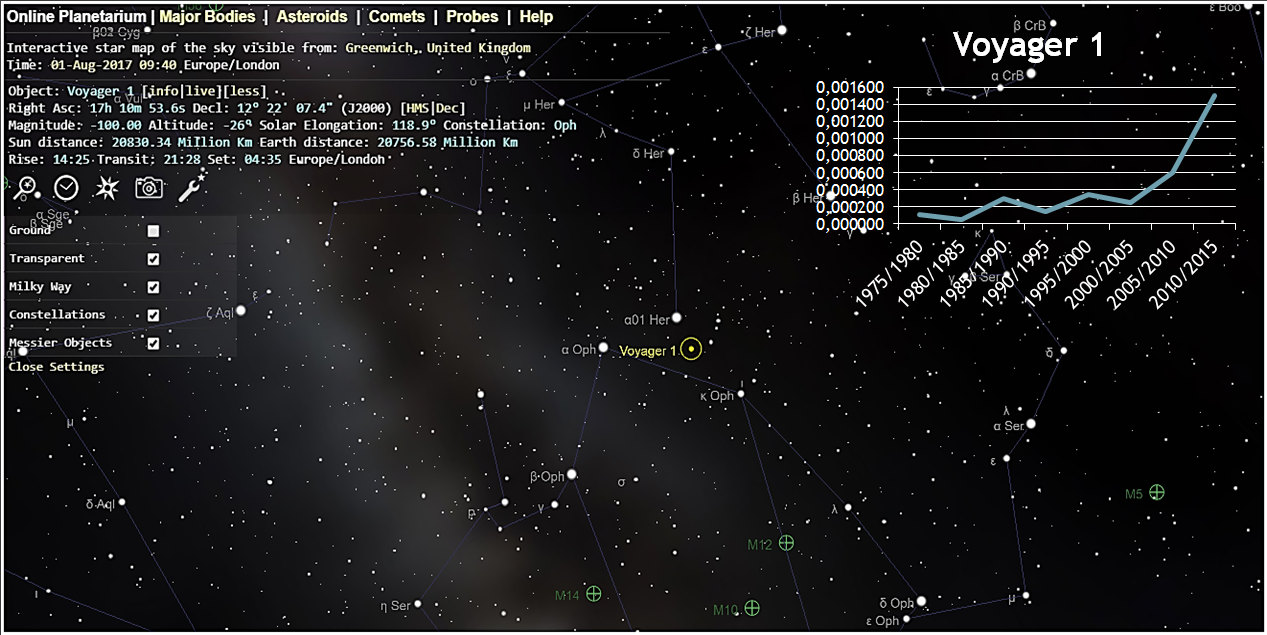
Task: Click the Voyager 1 target marker
Action: pyautogui.click(x=692, y=349)
